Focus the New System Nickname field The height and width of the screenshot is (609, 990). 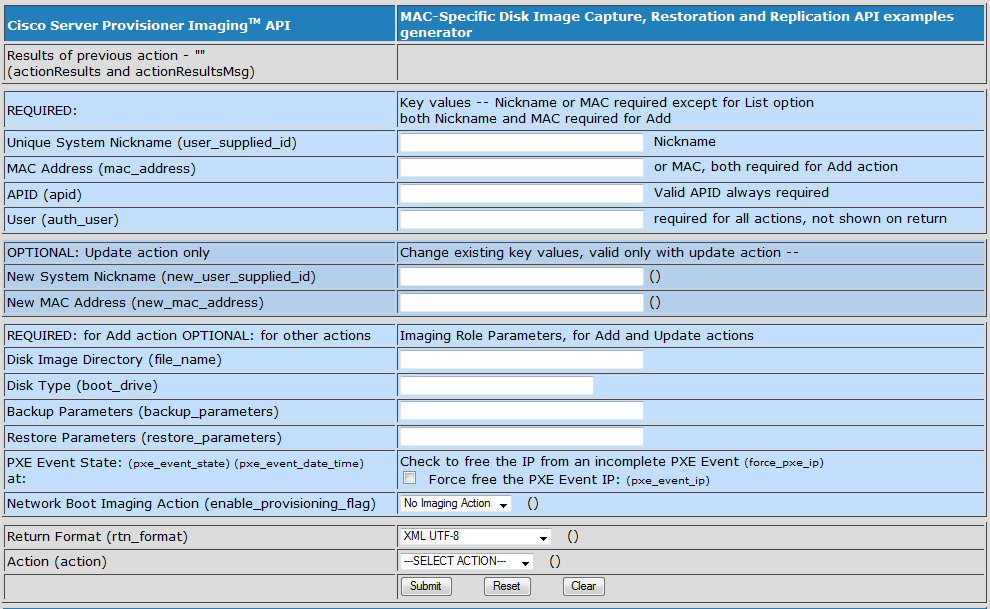tap(522, 277)
